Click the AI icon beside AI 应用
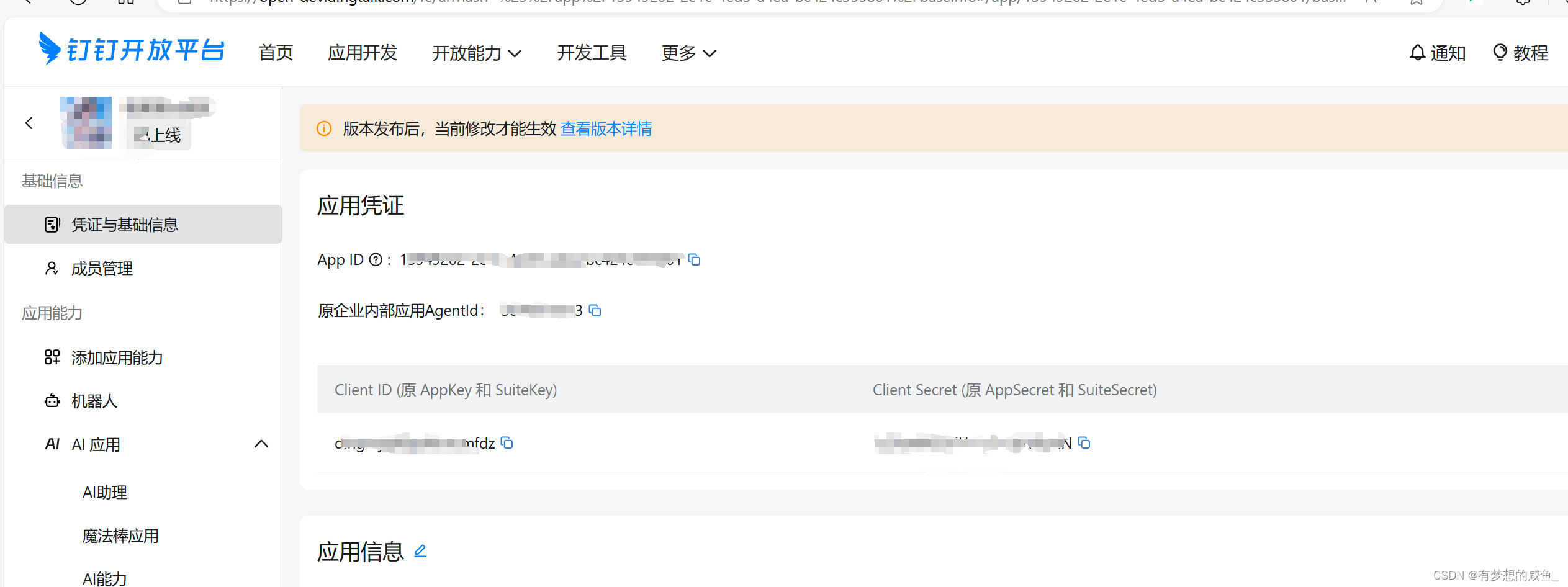Screen dimensions: 1568x587 (x=52, y=444)
